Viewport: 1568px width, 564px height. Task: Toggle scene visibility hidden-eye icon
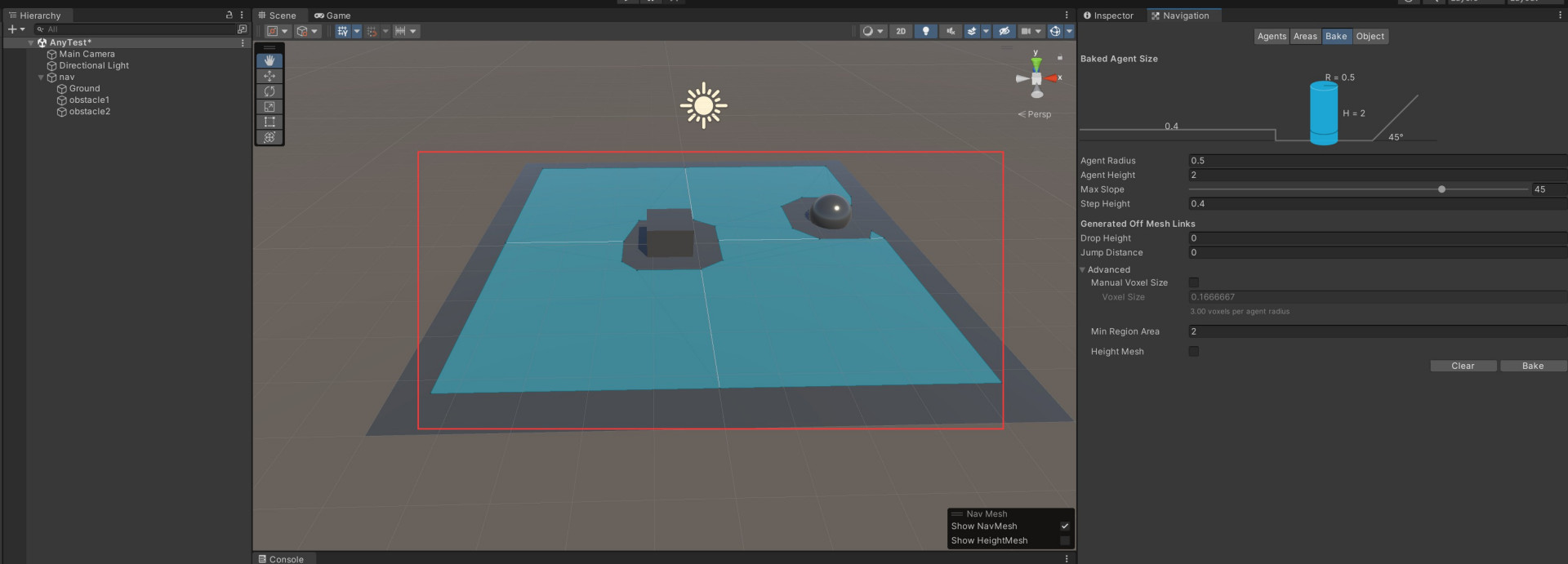click(1004, 31)
